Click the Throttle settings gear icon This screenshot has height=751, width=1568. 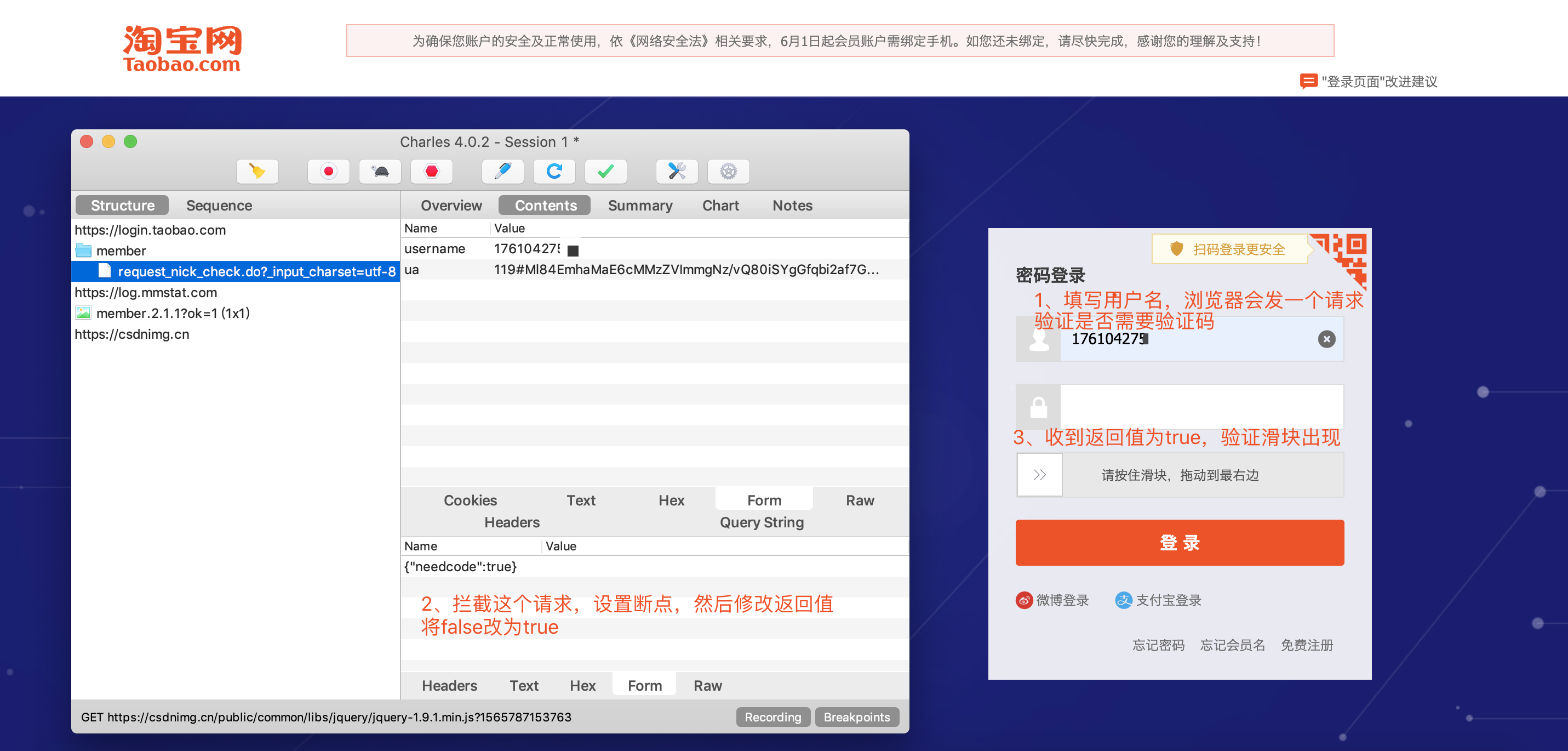pyautogui.click(x=727, y=171)
